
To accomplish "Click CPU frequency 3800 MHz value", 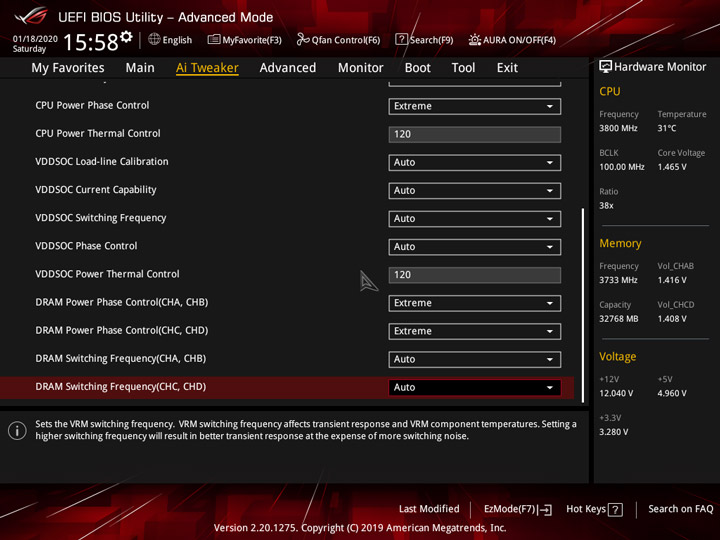I will point(618,128).
